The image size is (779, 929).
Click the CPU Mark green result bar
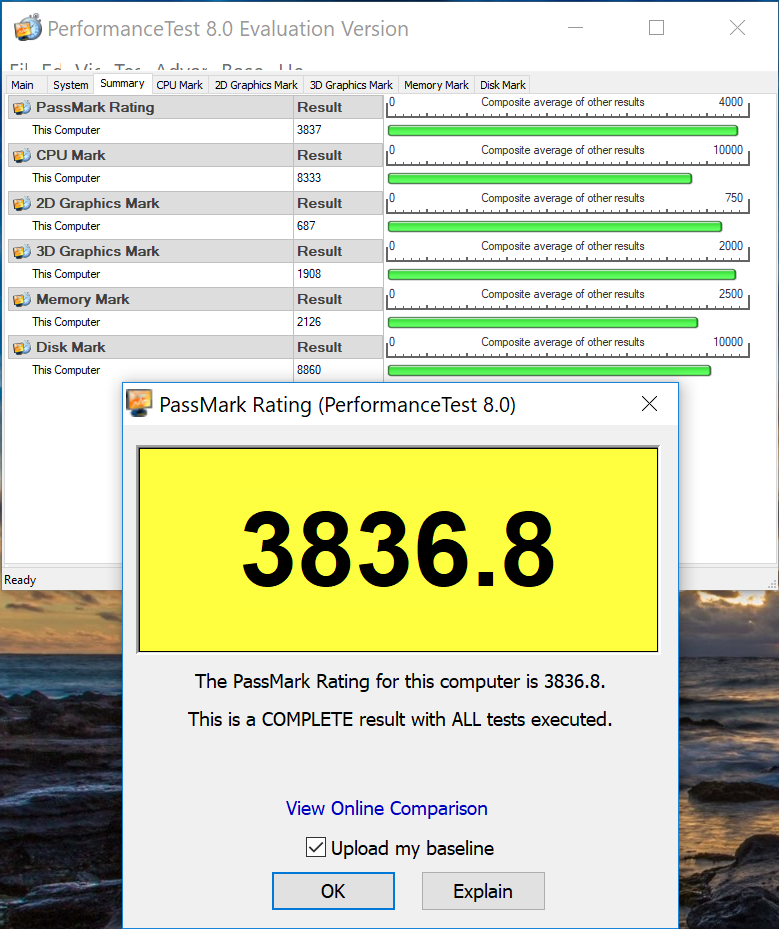540,179
